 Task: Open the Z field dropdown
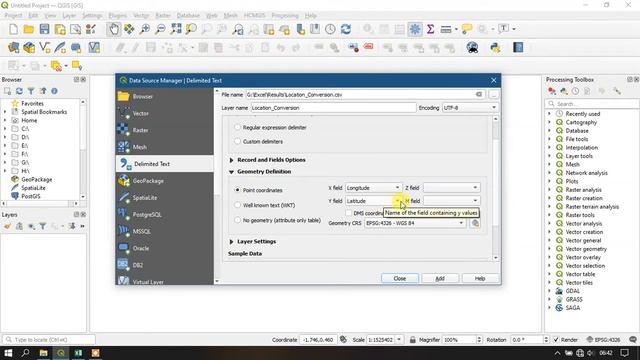click(x=451, y=188)
